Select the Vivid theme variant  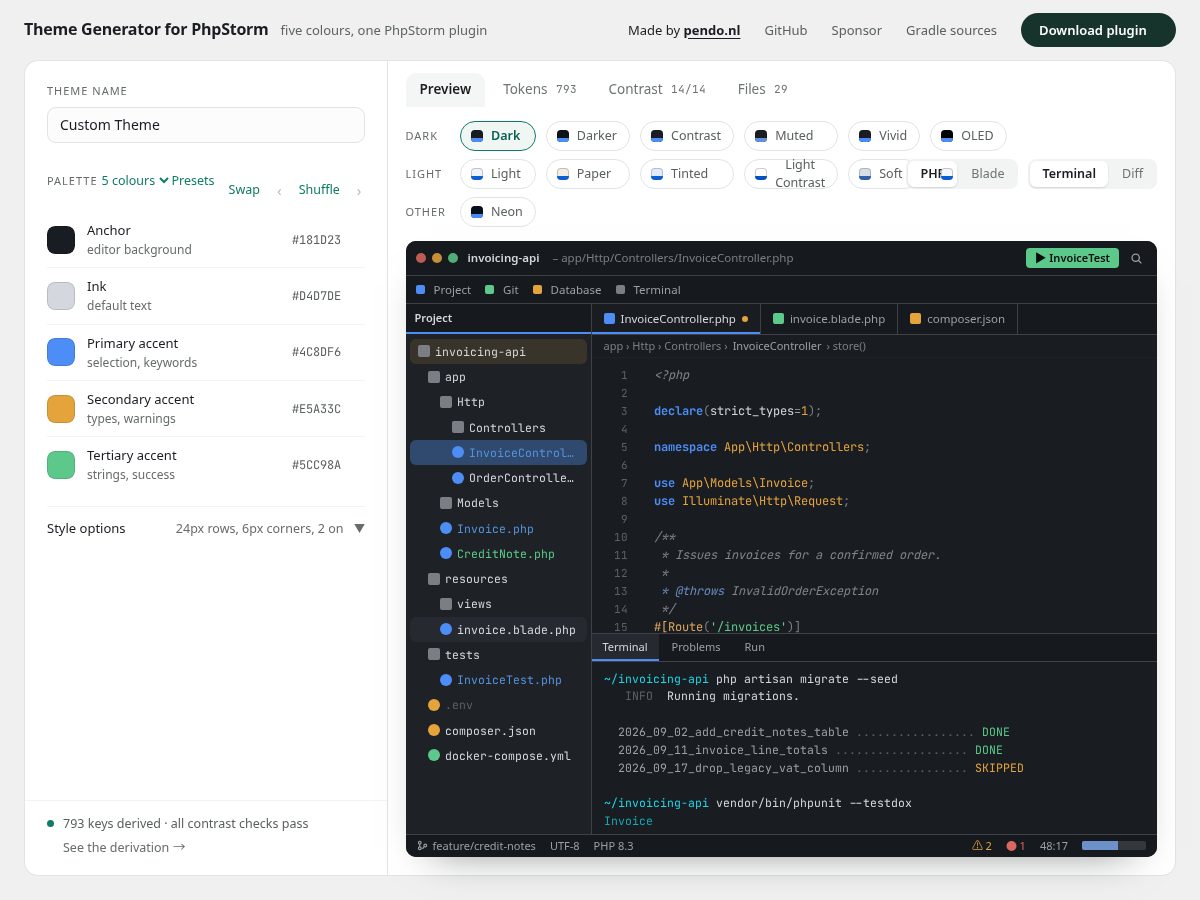[x=884, y=136]
